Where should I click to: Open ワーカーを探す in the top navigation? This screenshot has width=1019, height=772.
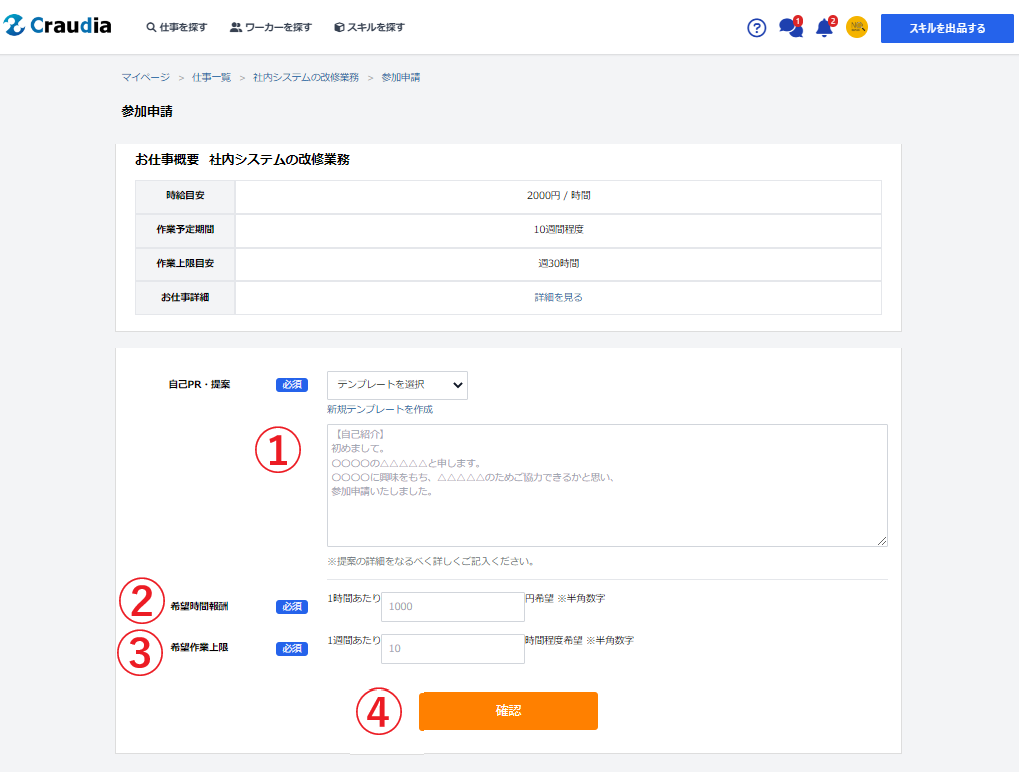point(271,28)
